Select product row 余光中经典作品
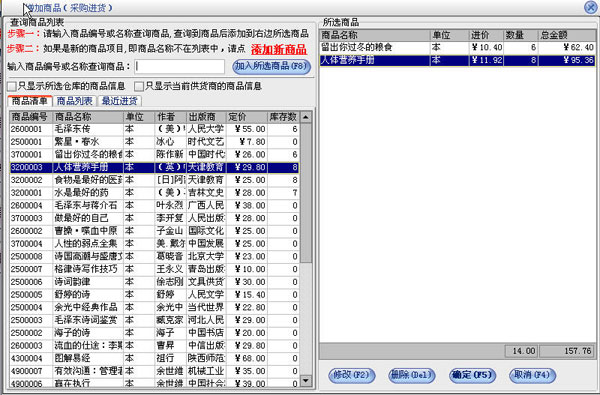The width and height of the screenshot is (600, 395). point(155,307)
